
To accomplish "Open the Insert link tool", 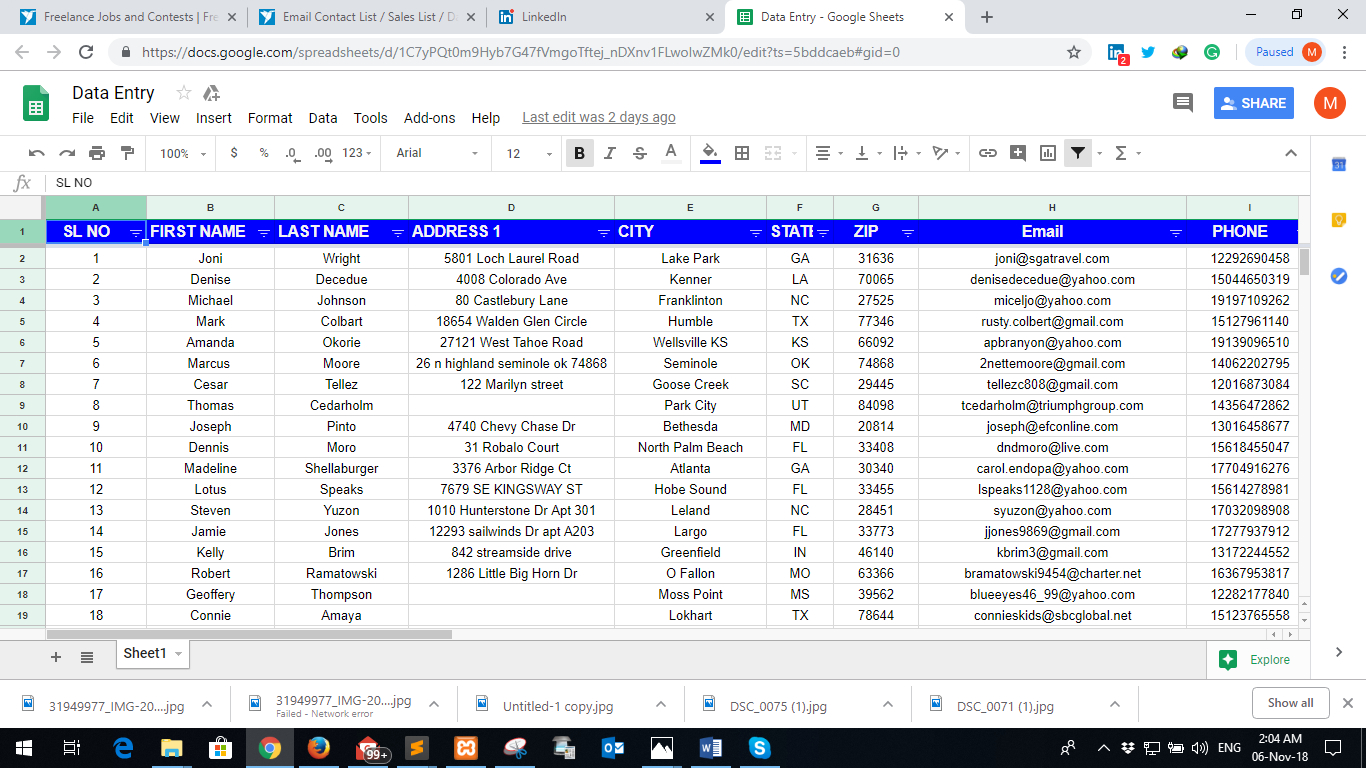I will click(x=989, y=153).
